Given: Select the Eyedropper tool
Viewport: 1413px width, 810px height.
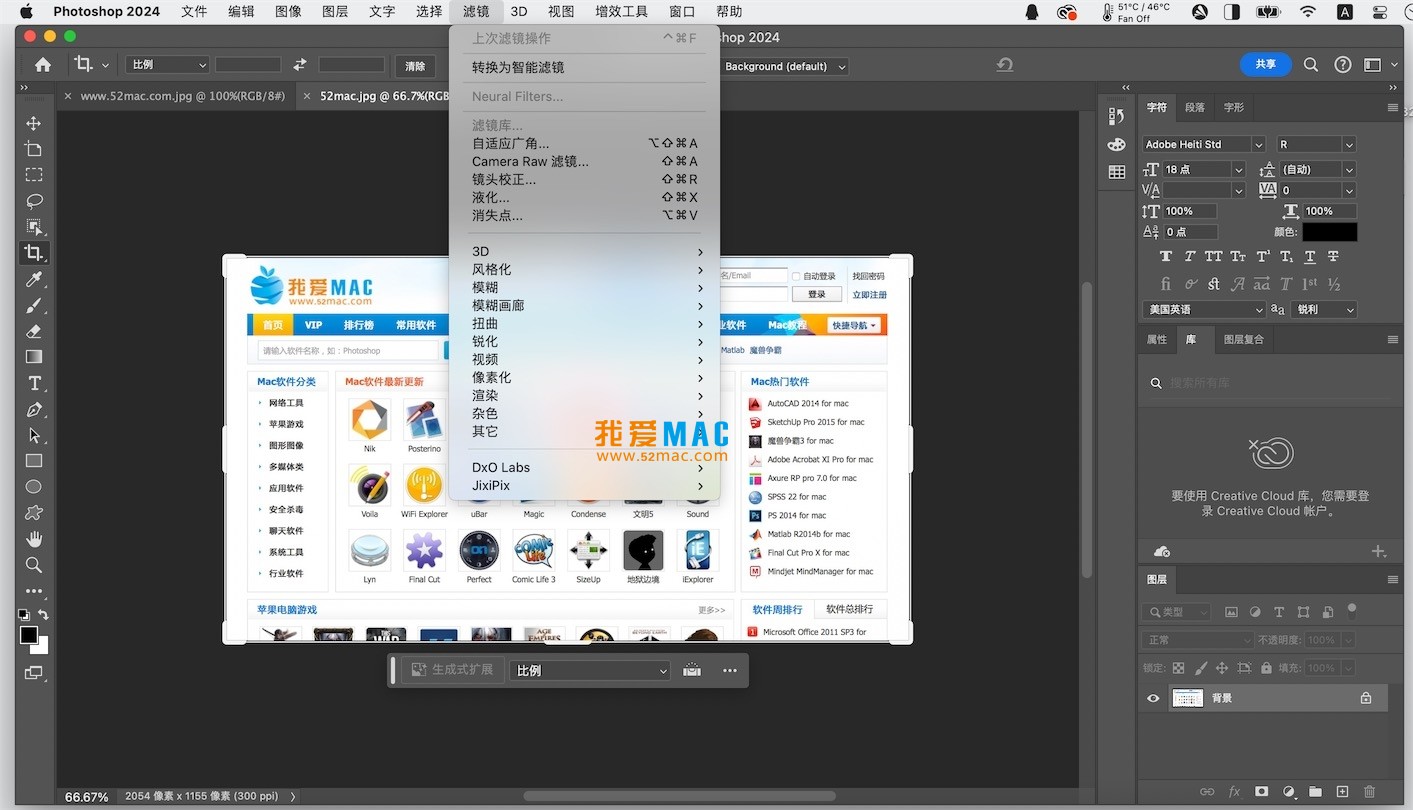Looking at the screenshot, I should [x=33, y=279].
